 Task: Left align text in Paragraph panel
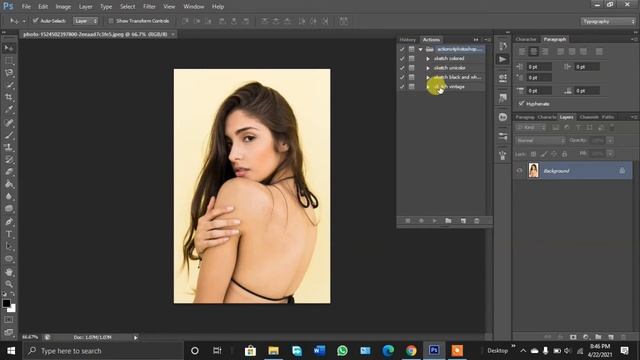point(522,51)
